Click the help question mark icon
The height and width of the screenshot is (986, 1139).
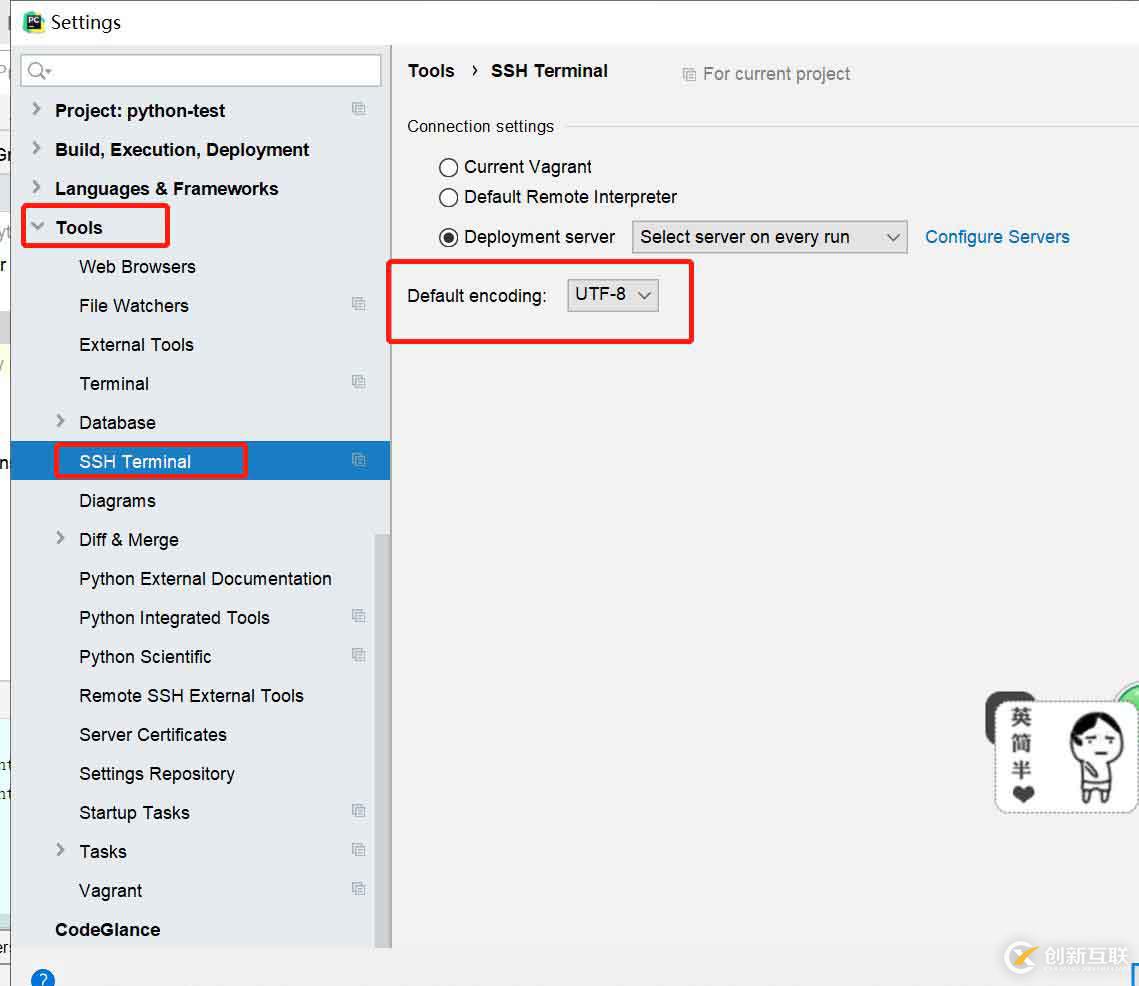coord(43,978)
